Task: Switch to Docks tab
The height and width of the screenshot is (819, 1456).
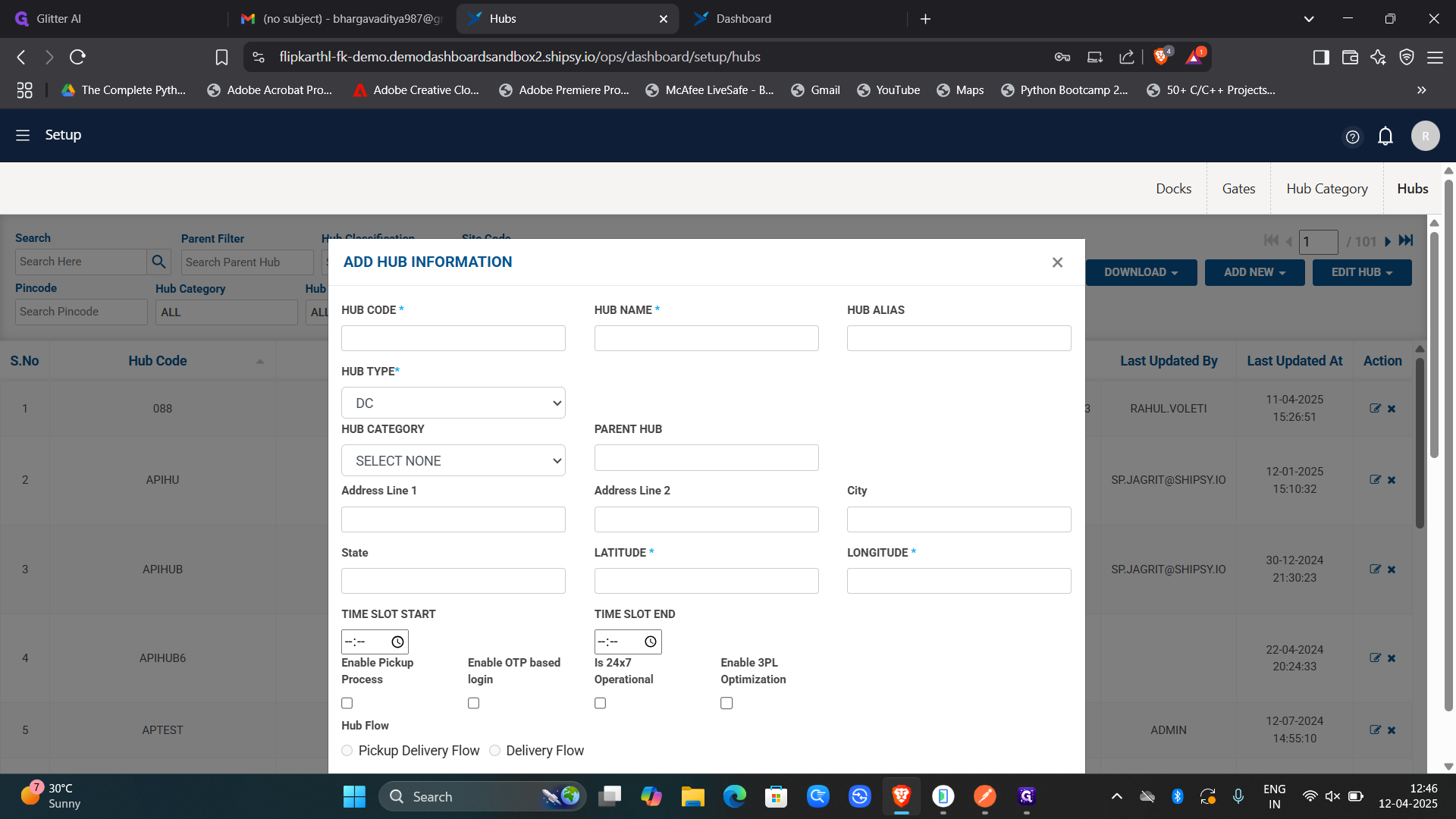Action: click(1173, 189)
